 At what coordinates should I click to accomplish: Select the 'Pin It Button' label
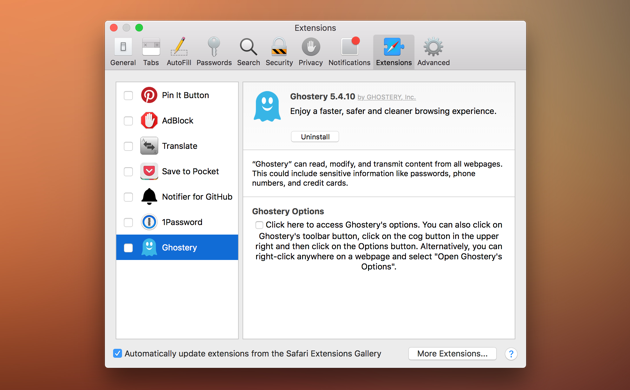185,95
